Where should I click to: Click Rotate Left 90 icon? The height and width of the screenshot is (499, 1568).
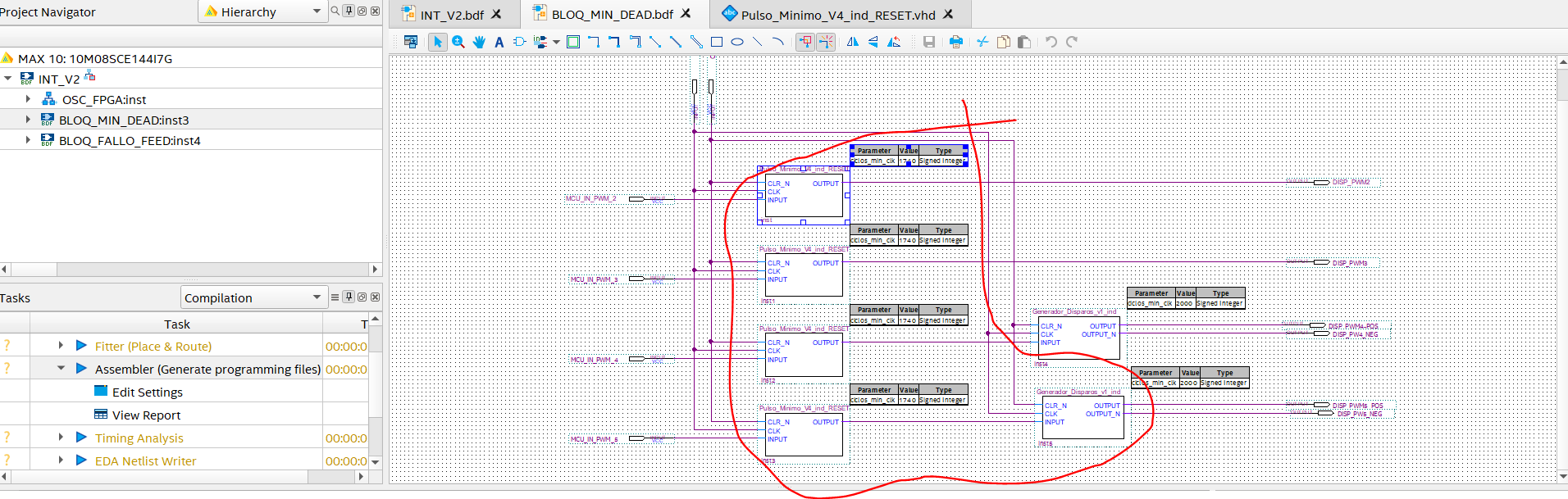[894, 42]
